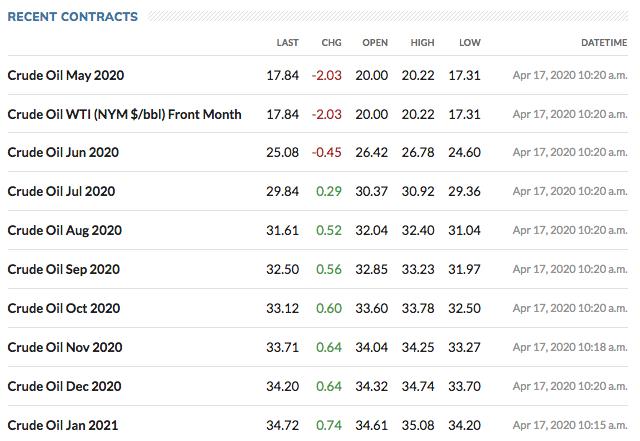Open the Crude Oil Oct 2020 contract

[64, 308]
